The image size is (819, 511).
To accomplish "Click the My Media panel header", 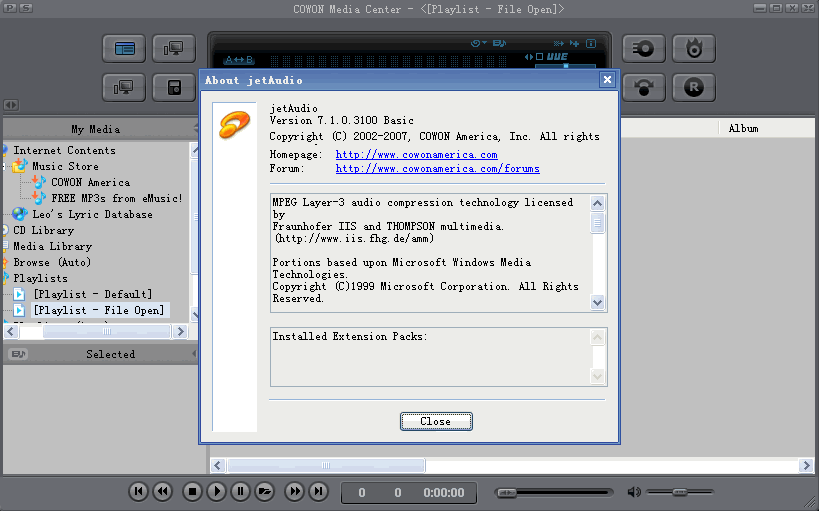I will tap(96, 129).
